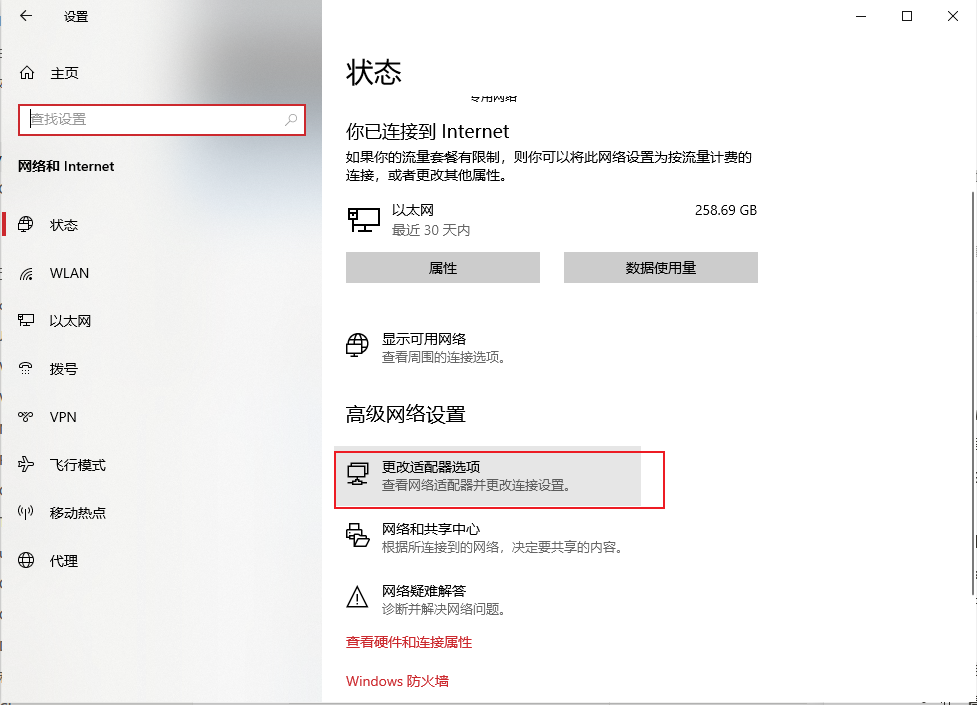Open 网络和共享中心 sharing center
This screenshot has height=705, width=977.
tap(431, 529)
